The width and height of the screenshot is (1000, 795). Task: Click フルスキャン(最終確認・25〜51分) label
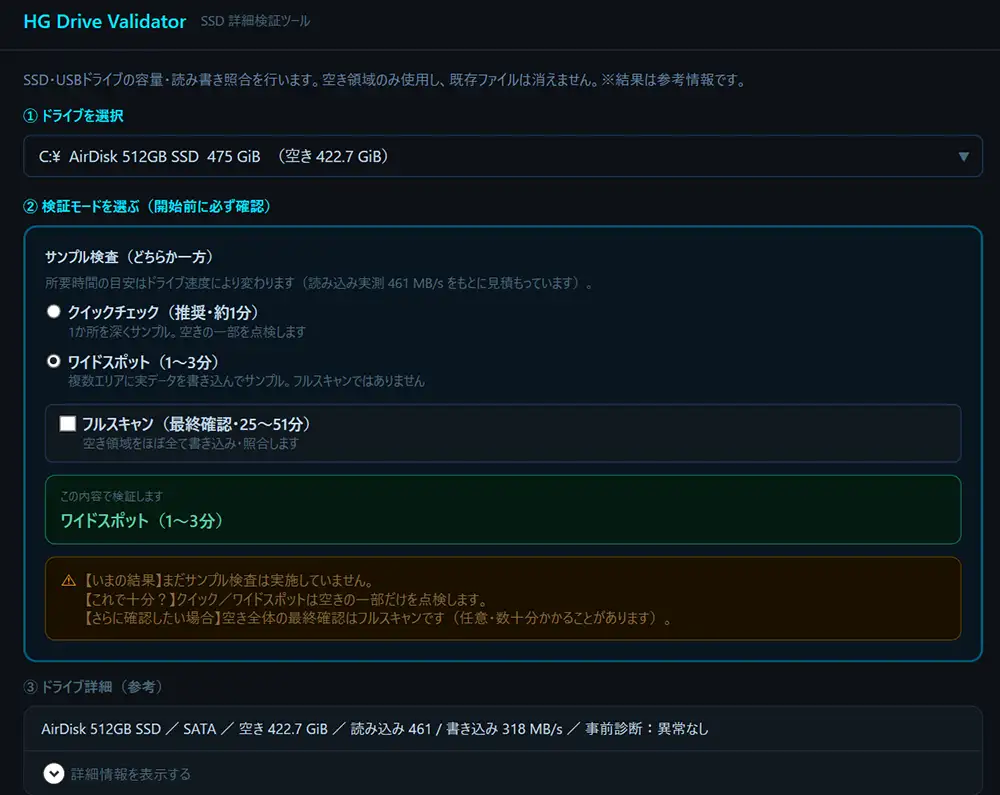[x=196, y=424]
